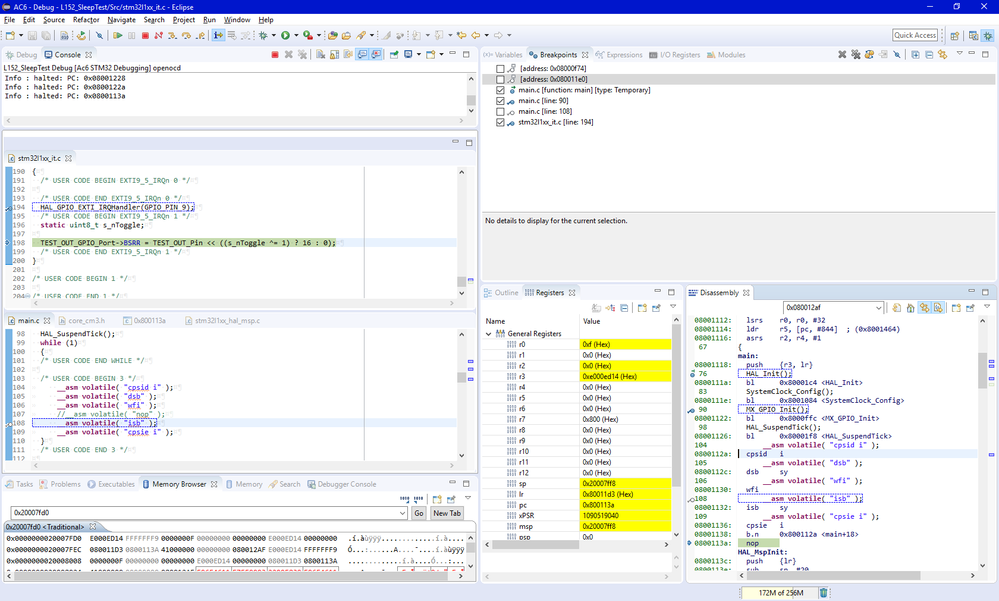Toggle Show Console When Standard Out Changes
Viewport: 999px width, 601px height.
362,55
